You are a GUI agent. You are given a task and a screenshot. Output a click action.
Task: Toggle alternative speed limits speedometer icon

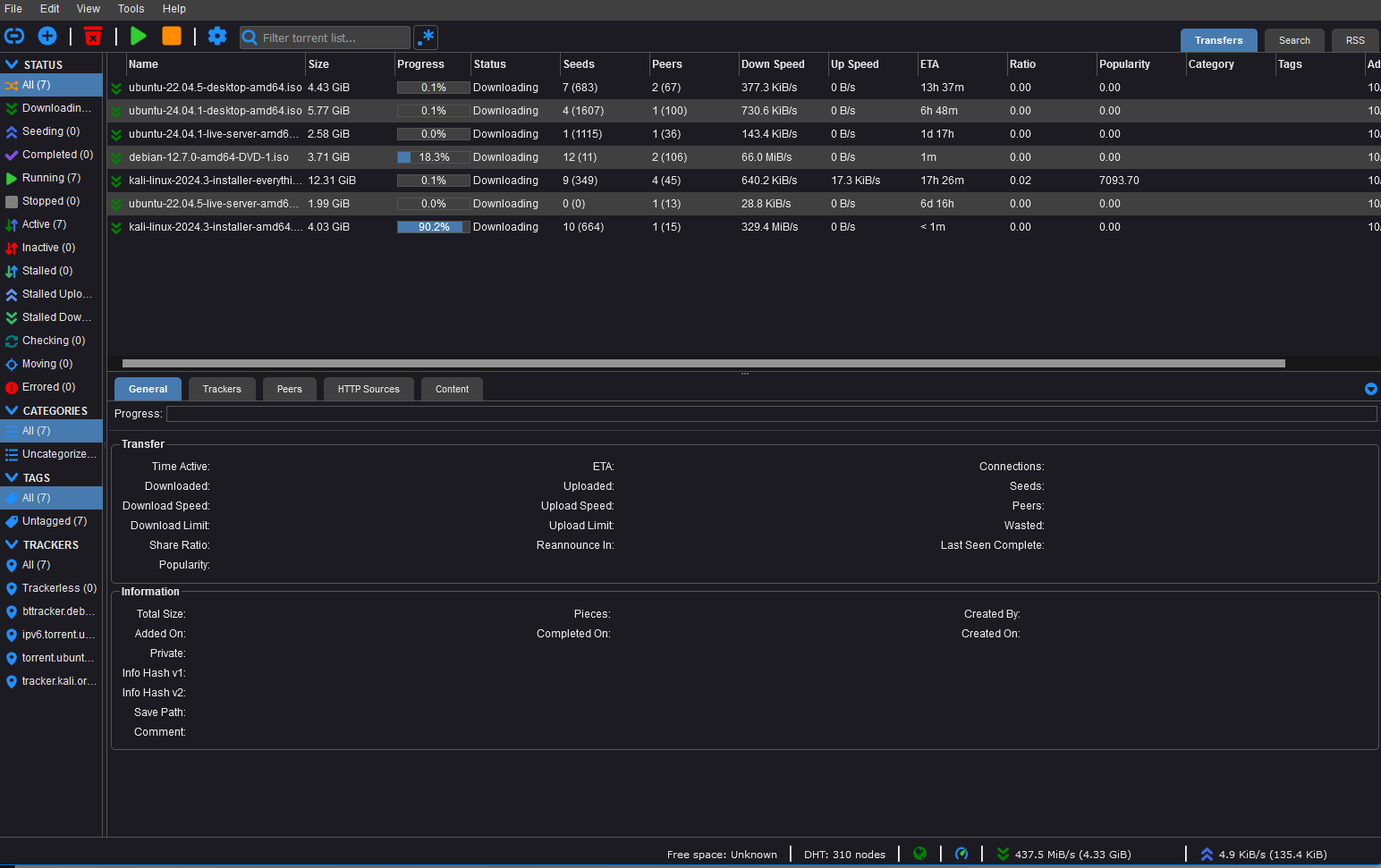point(962,854)
